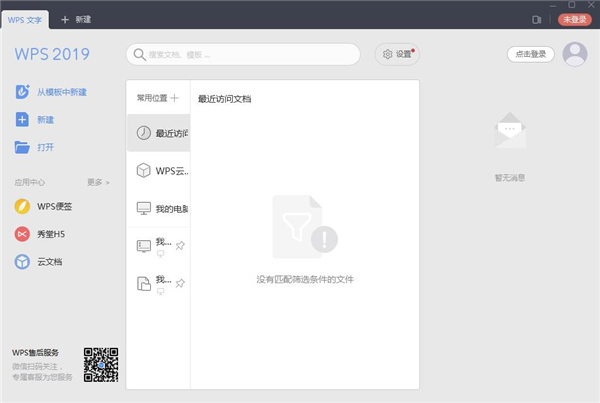Click the 点击登录 button
The width and height of the screenshot is (600, 403).
point(530,54)
